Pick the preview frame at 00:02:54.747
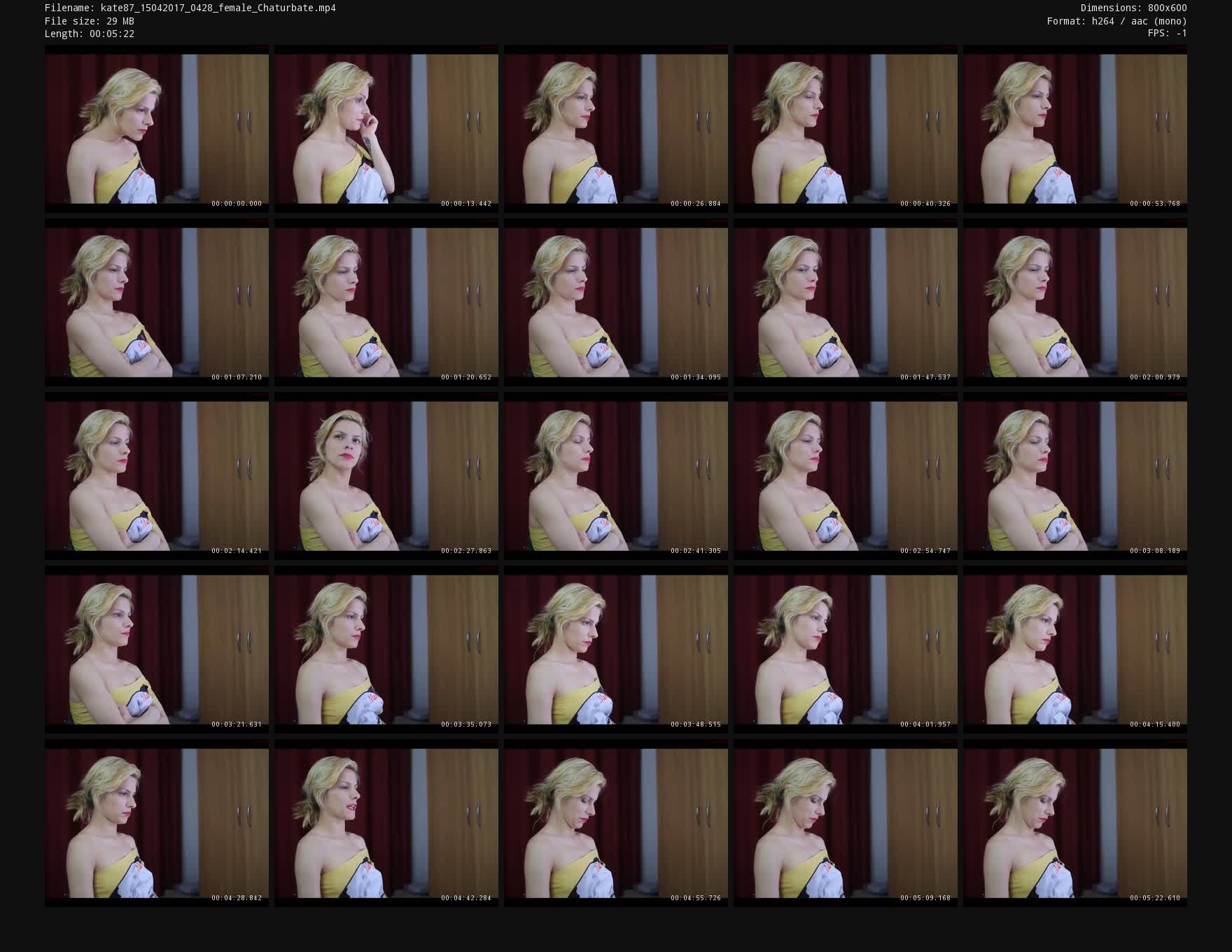 (846, 476)
